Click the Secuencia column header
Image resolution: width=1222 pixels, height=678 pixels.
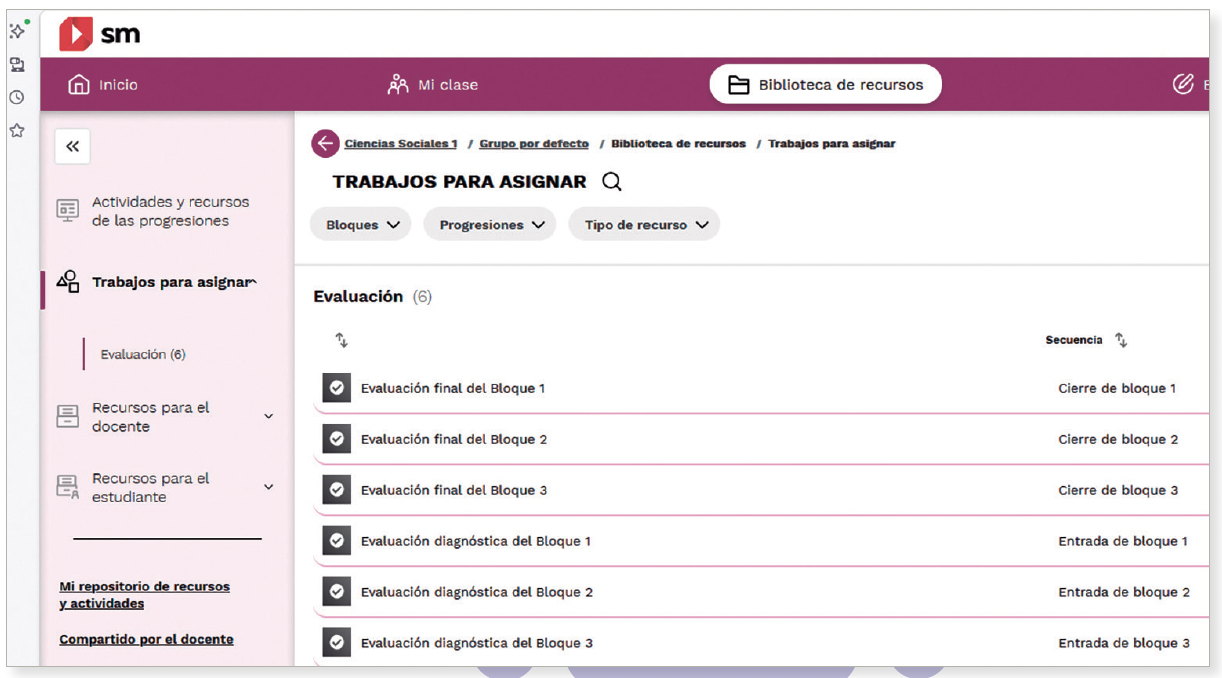click(1074, 340)
